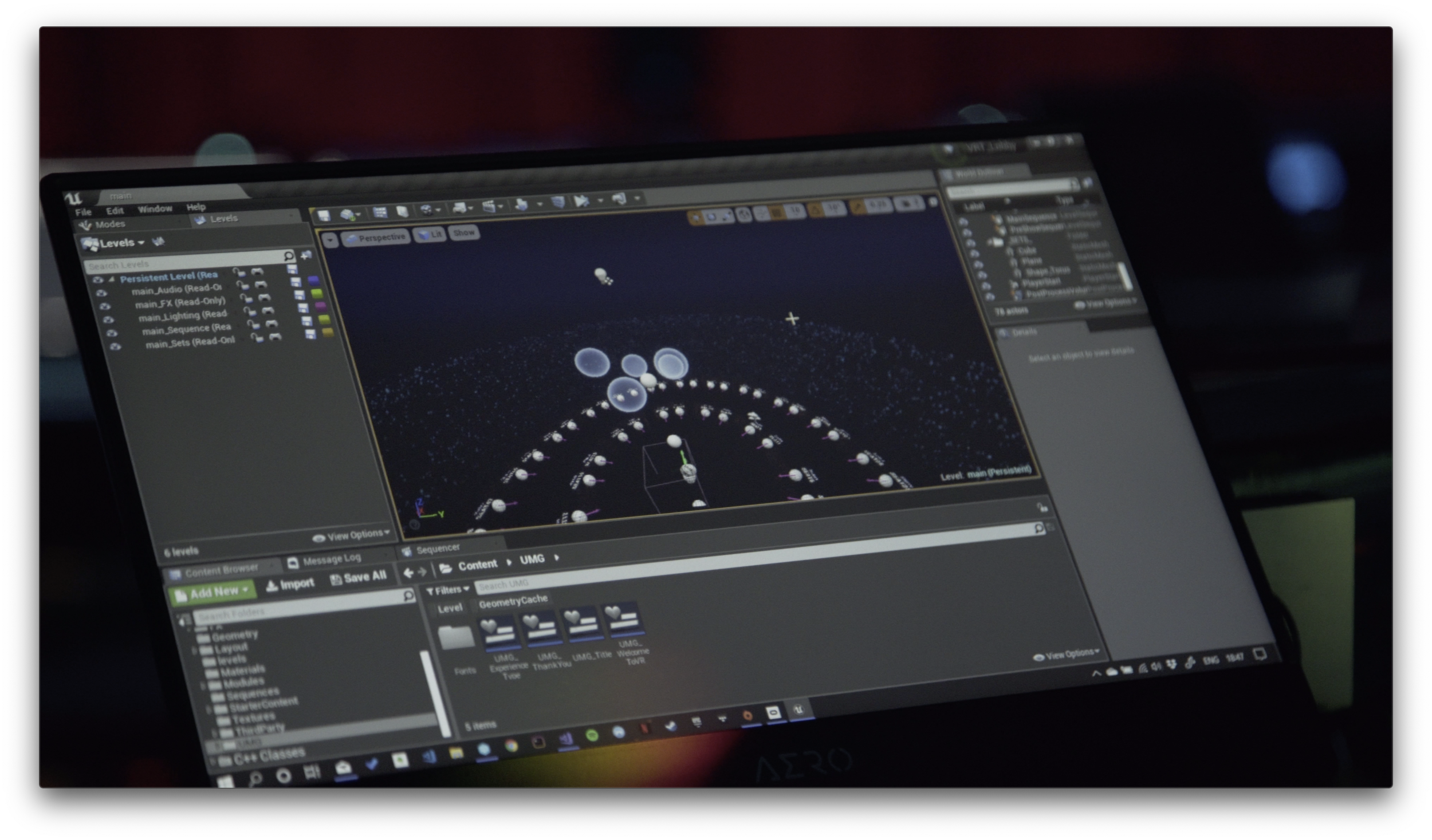Image resolution: width=1432 pixels, height=840 pixels.
Task: Open the Marketplace toolbar icon
Action: click(403, 211)
